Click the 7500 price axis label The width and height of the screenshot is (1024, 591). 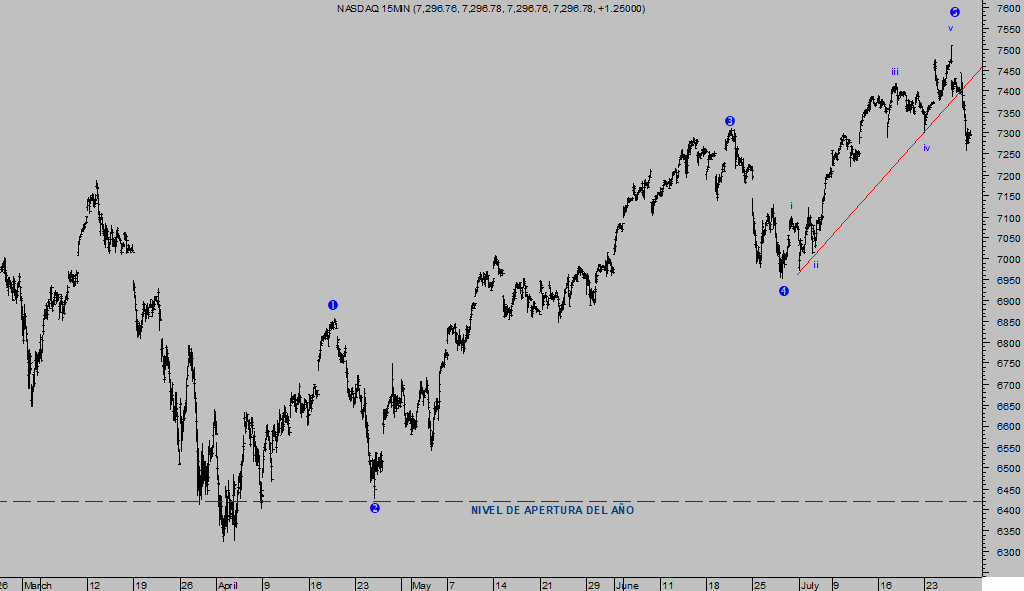tap(1007, 50)
